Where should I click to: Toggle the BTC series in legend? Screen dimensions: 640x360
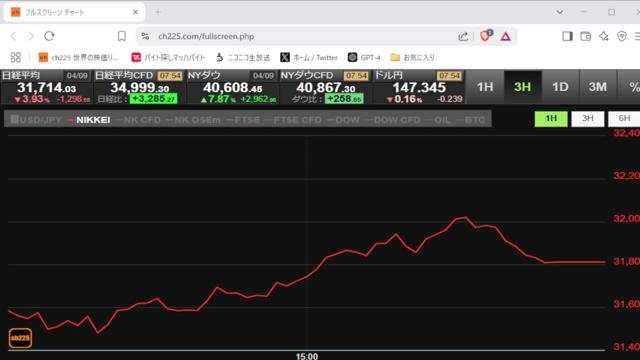click(470, 120)
